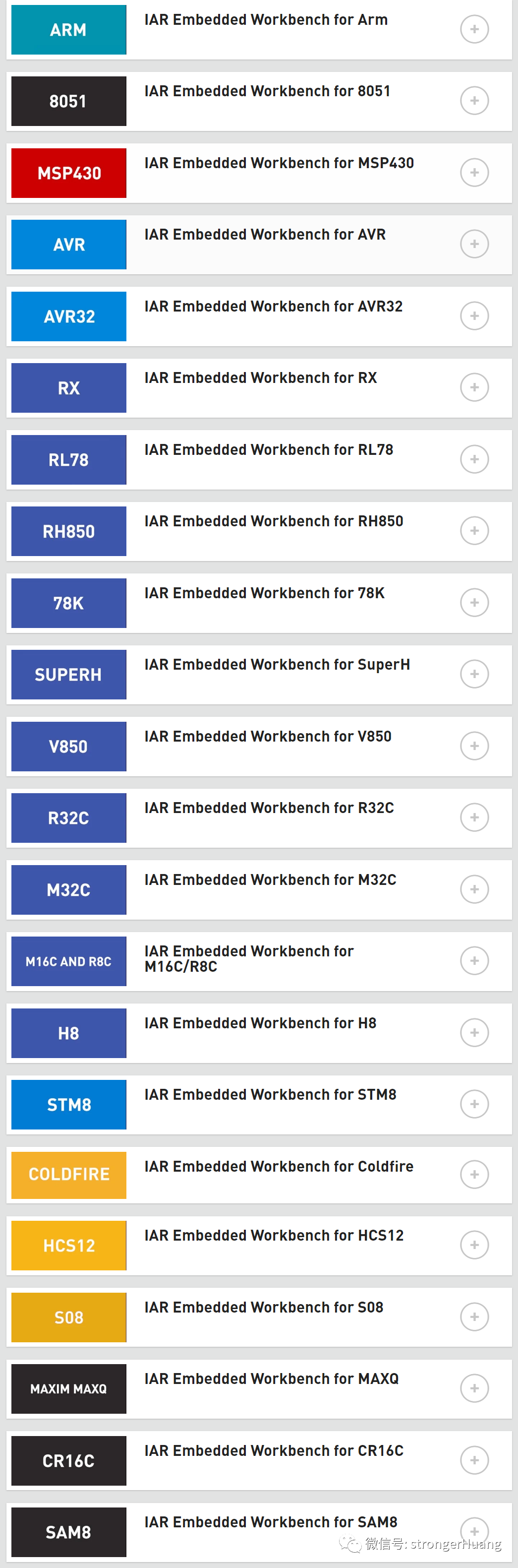Click the SuperH row plus icon
The height and width of the screenshot is (1568, 518).
[x=474, y=674]
